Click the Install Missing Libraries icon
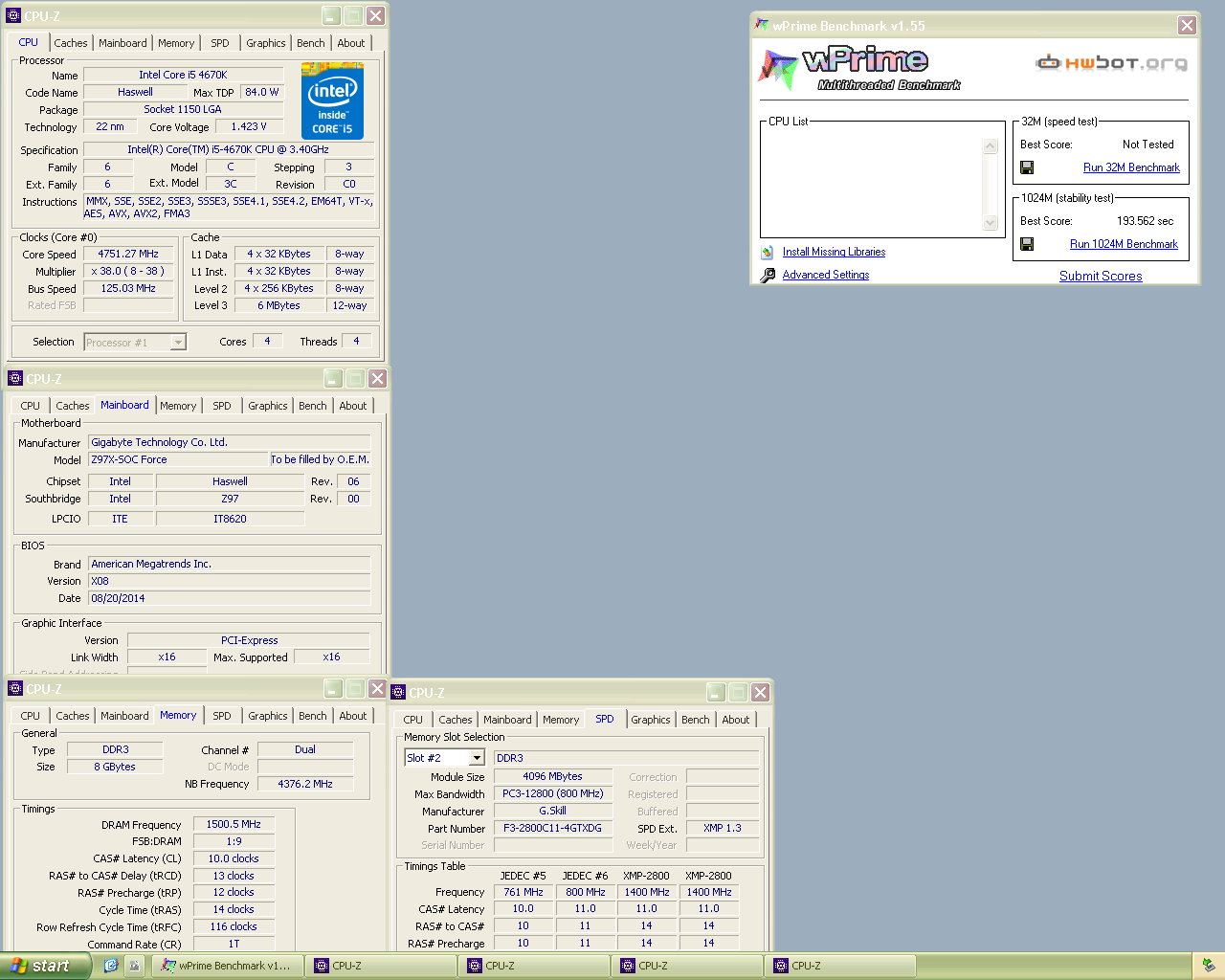This screenshot has width=1225, height=980. click(x=768, y=253)
